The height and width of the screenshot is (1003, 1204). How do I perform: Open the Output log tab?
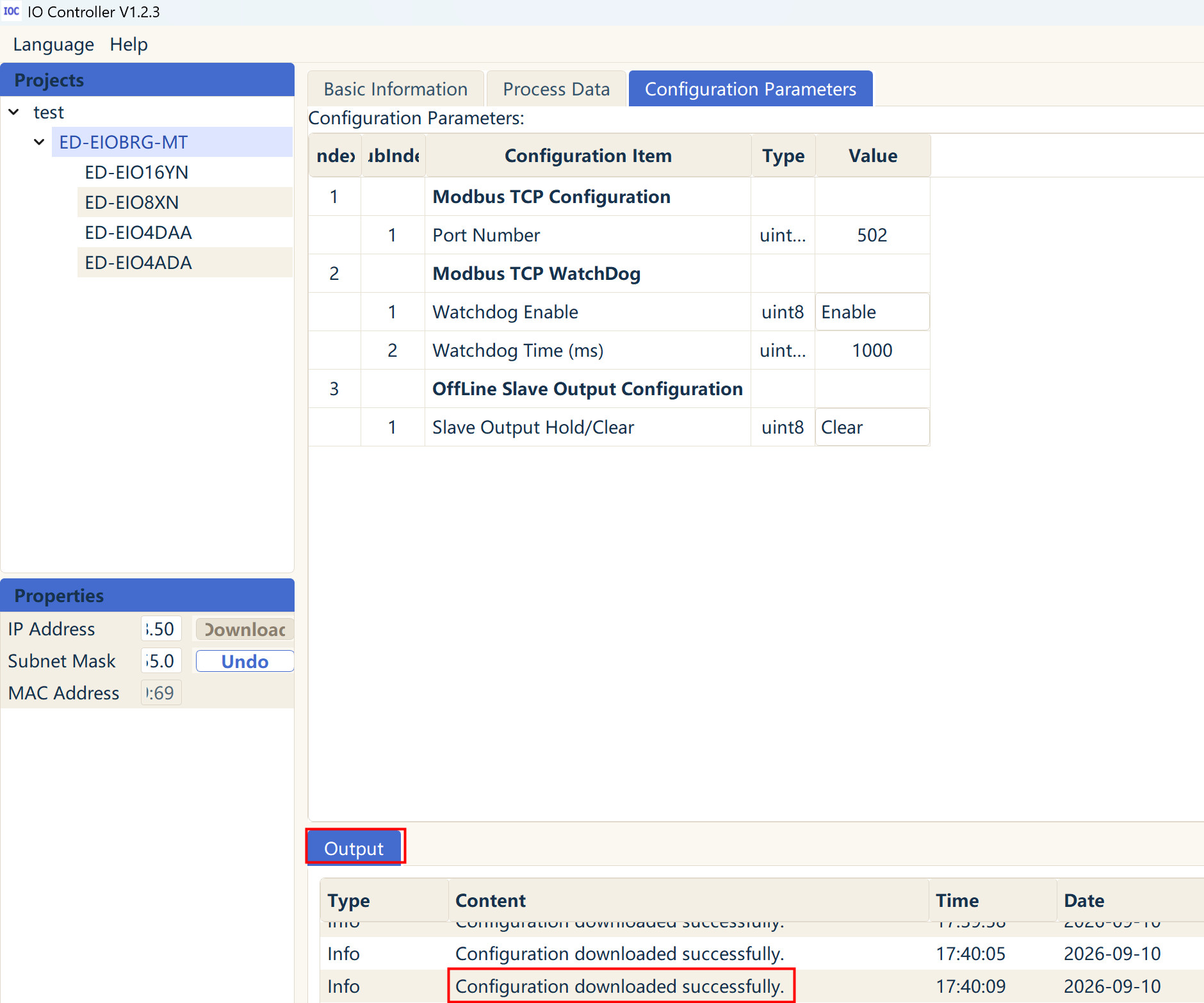[354, 848]
